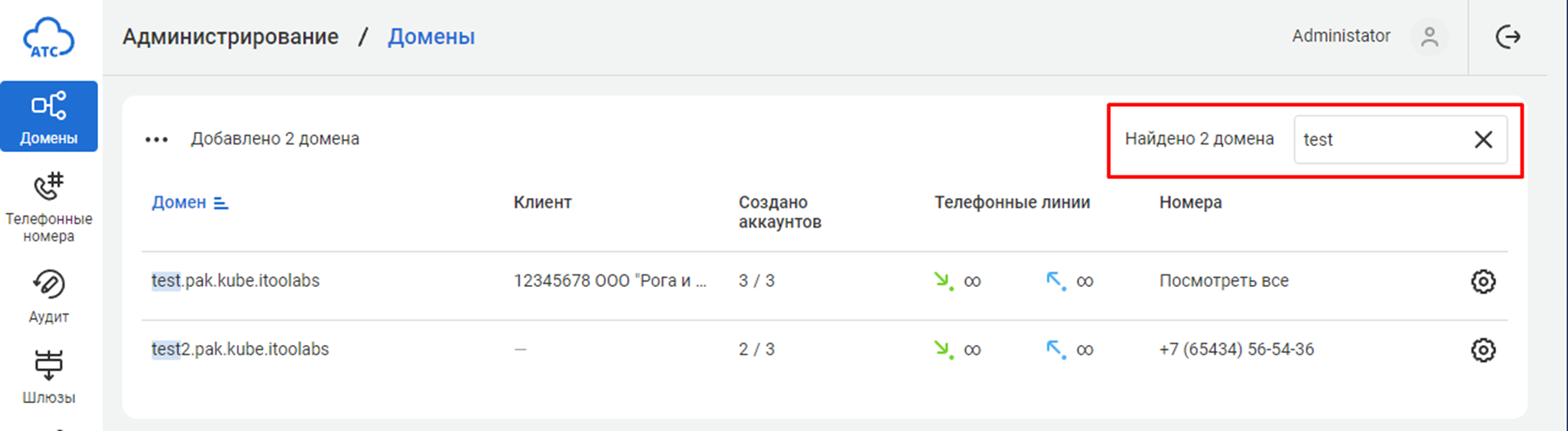Open the Шлюзы section
1568x431 pixels.
point(49,377)
